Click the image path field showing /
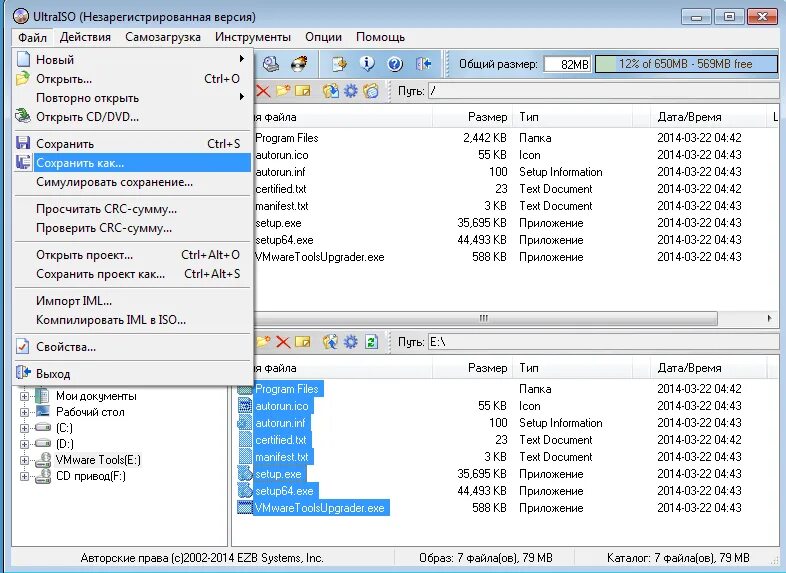This screenshot has width=786, height=573. point(604,91)
